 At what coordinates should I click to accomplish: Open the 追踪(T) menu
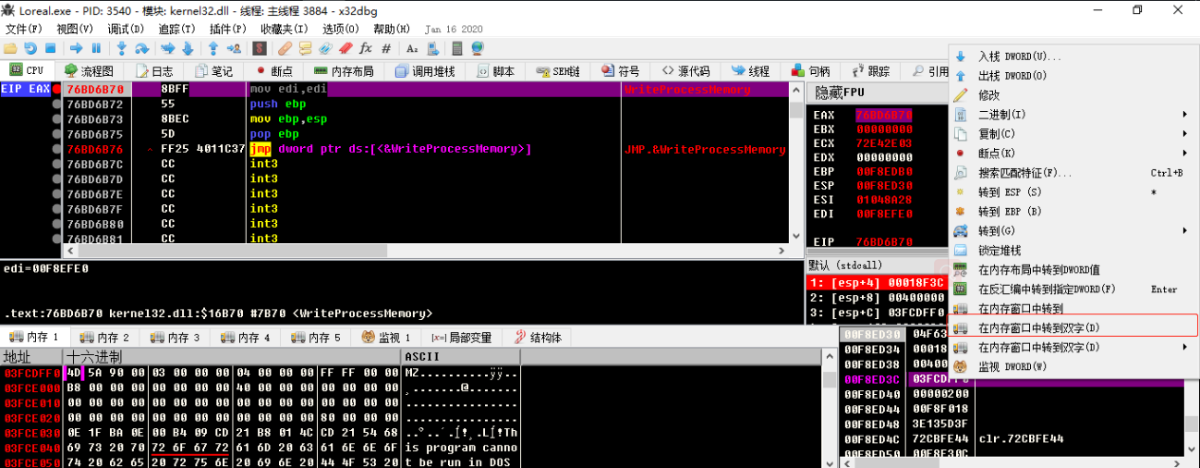click(x=177, y=29)
